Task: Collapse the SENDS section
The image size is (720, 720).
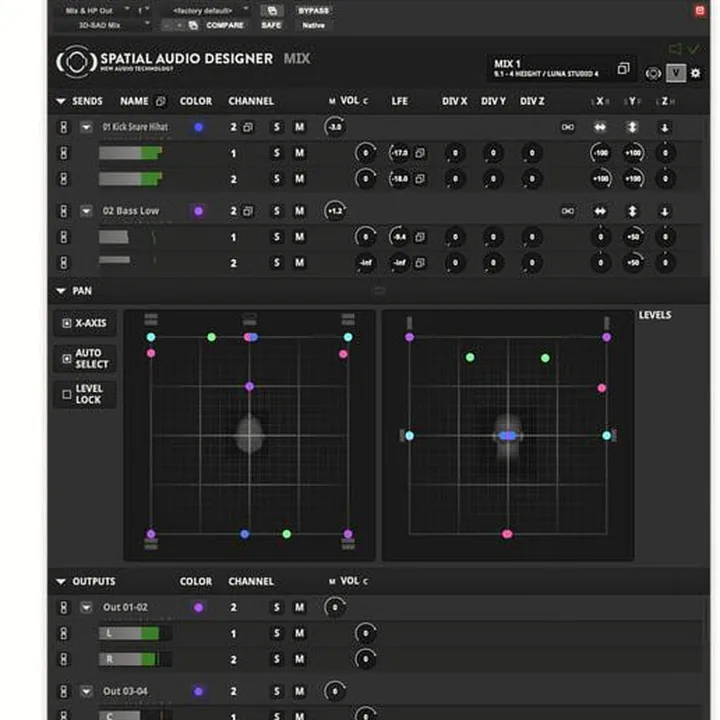Action: [x=60, y=101]
